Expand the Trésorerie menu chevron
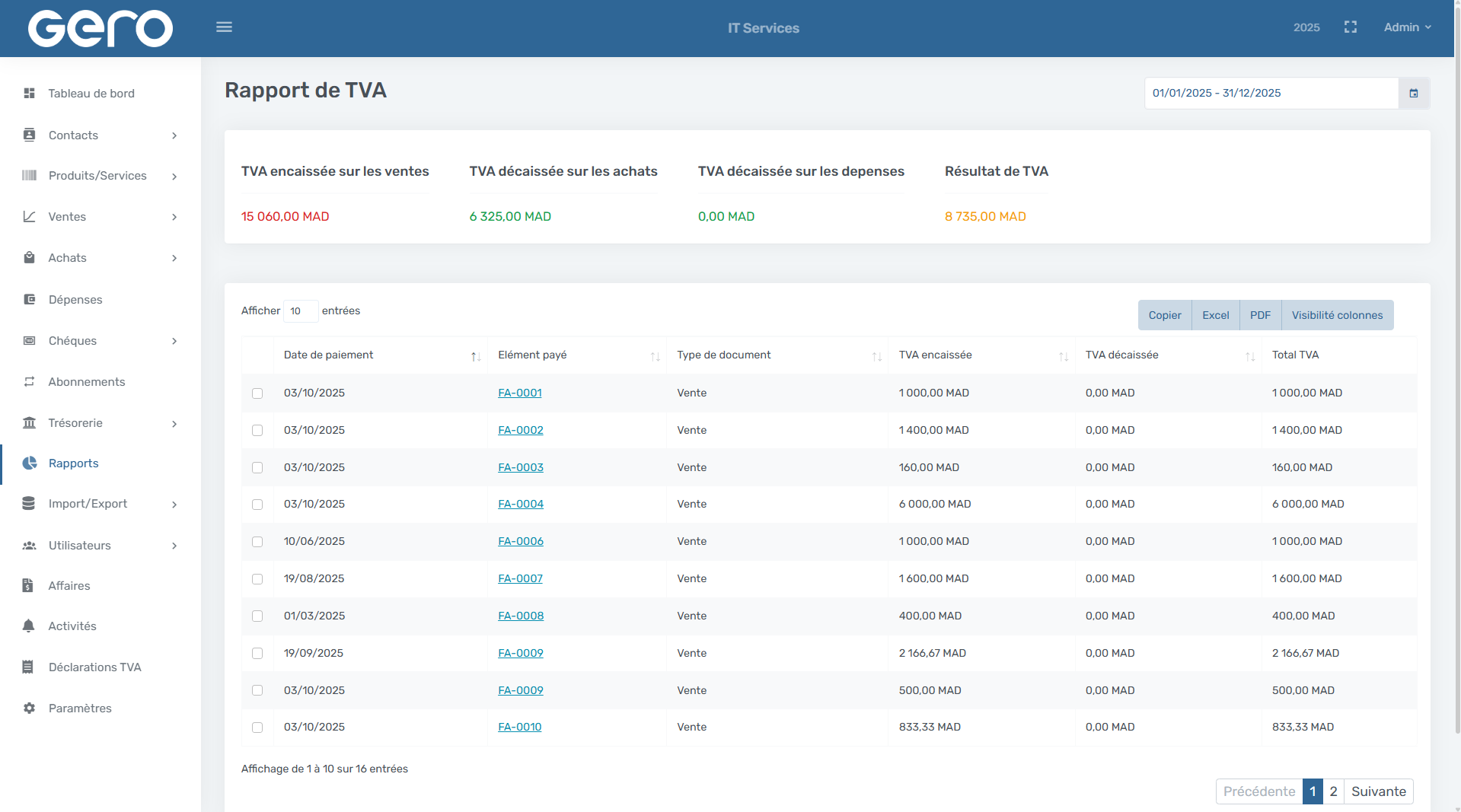1461x812 pixels. coord(174,424)
